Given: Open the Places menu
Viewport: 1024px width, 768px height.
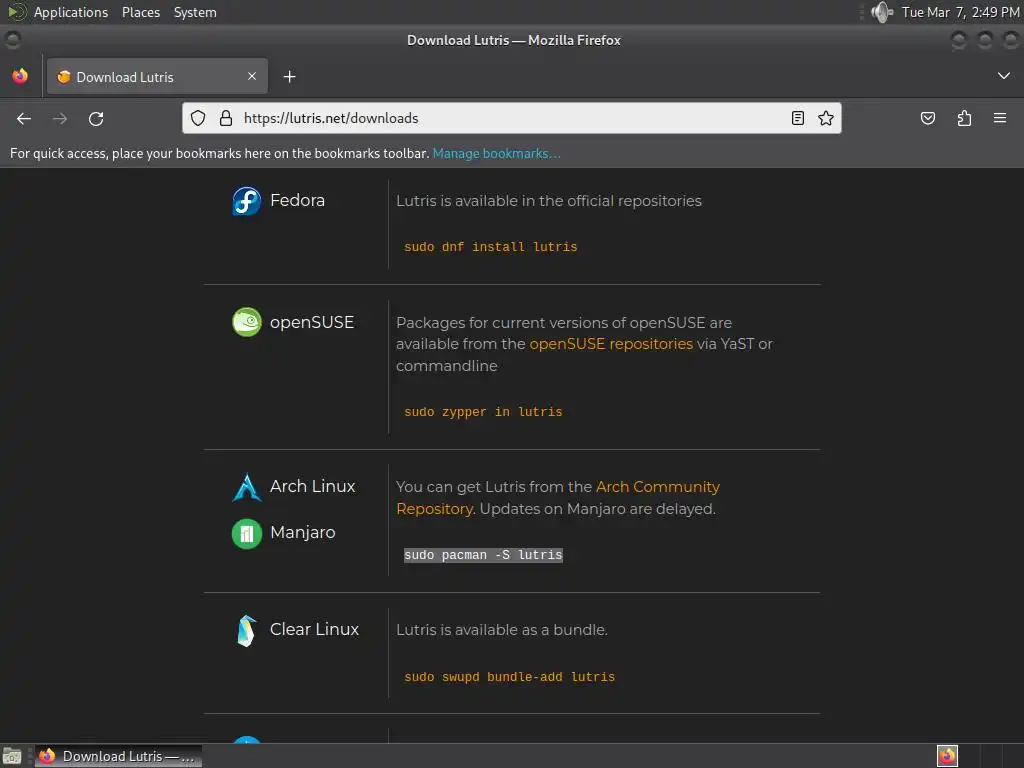Looking at the screenshot, I should tap(141, 12).
